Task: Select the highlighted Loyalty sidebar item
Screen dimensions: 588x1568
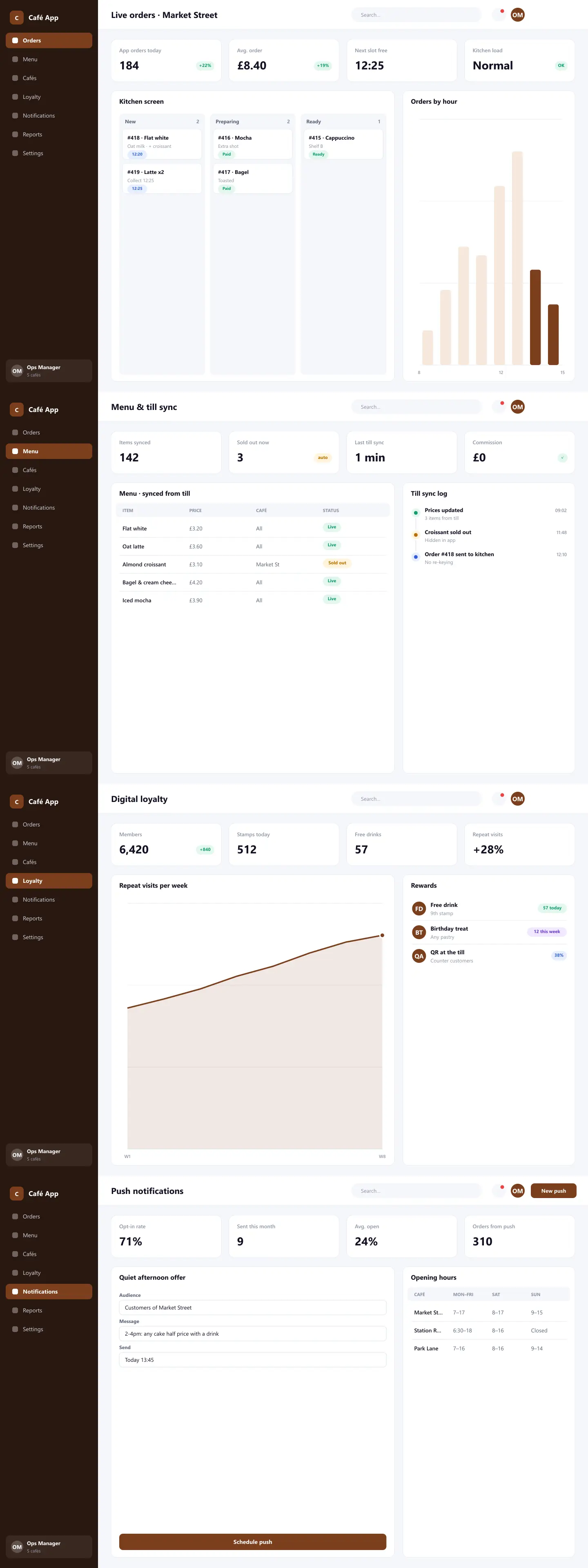Action: (x=49, y=881)
